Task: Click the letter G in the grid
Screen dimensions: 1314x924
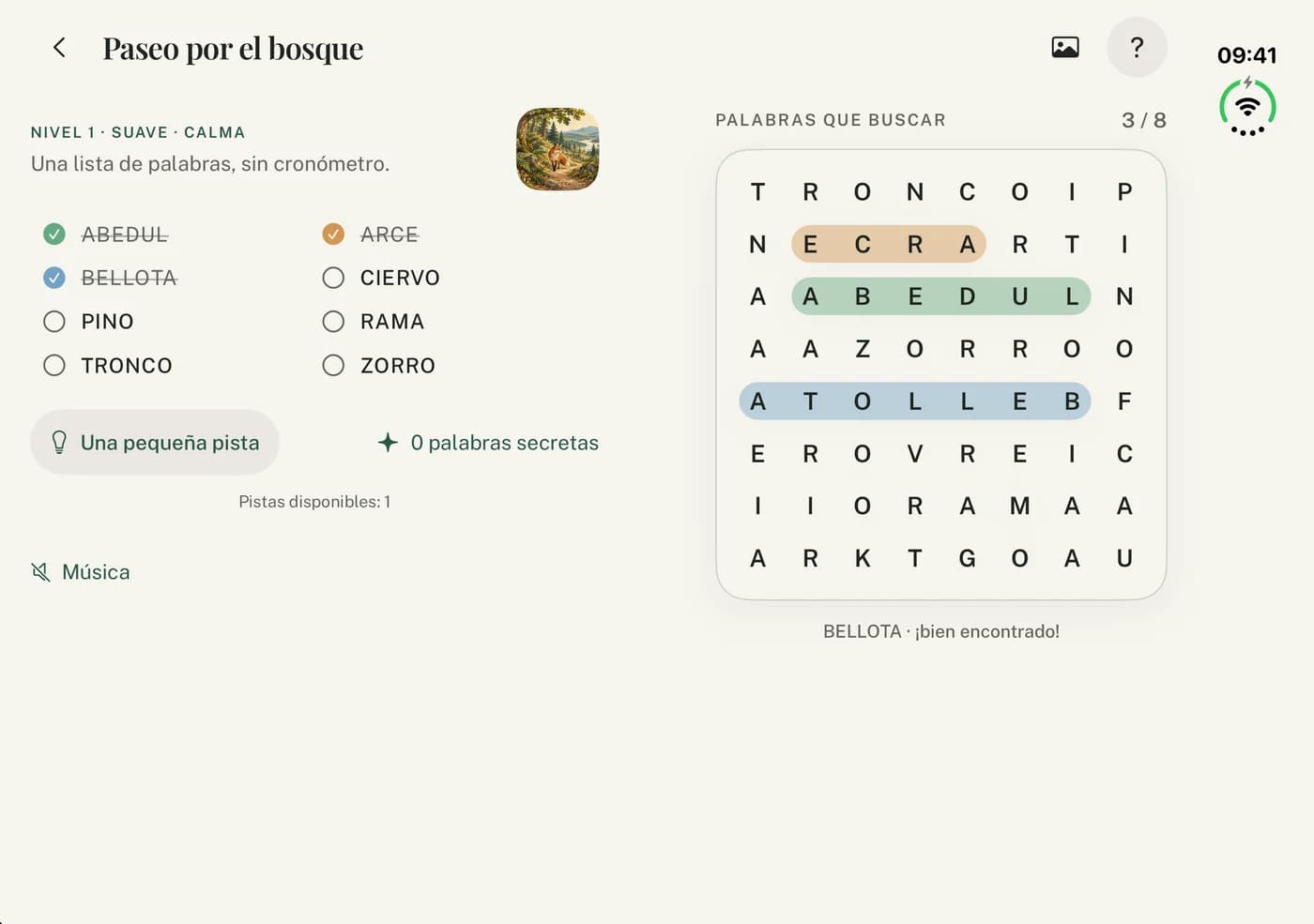Action: 967,559
